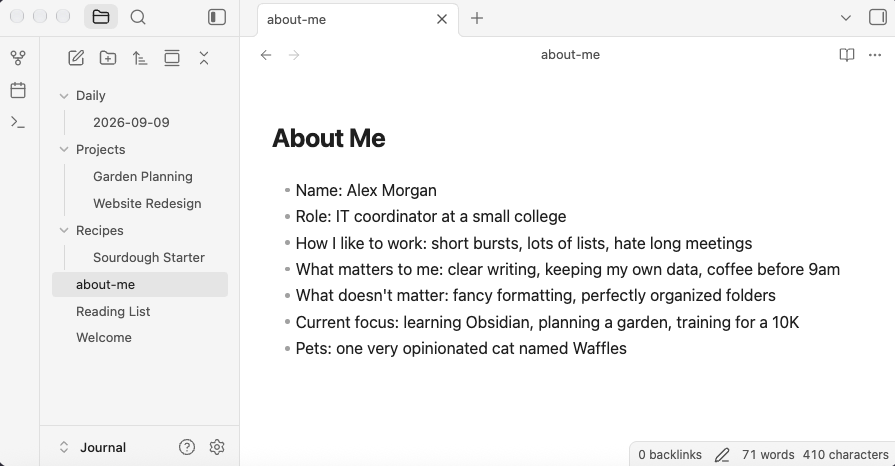Open the settings gear icon

click(217, 447)
